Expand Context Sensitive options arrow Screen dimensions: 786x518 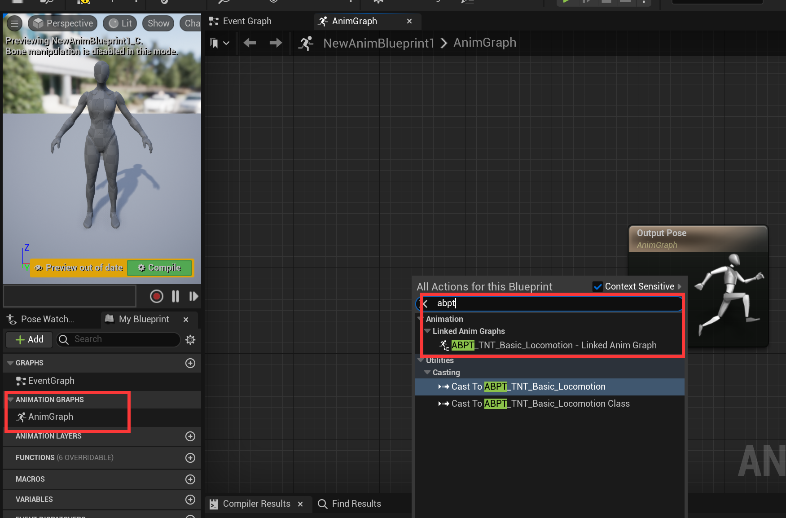click(680, 287)
